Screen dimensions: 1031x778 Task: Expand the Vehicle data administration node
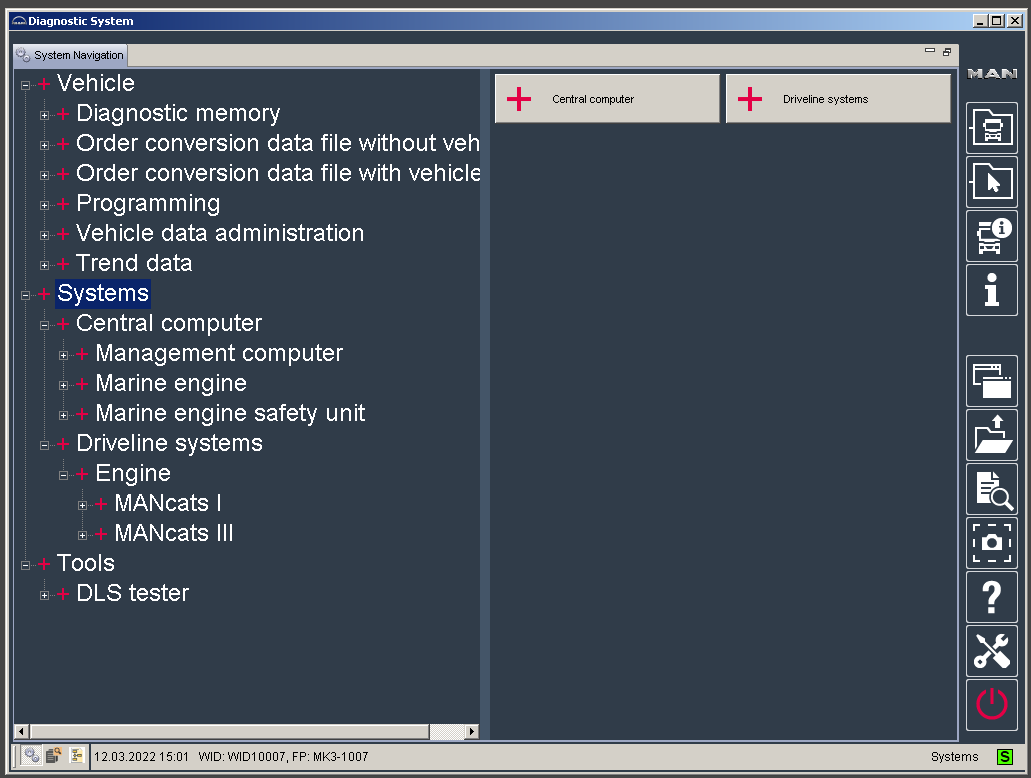[45, 235]
